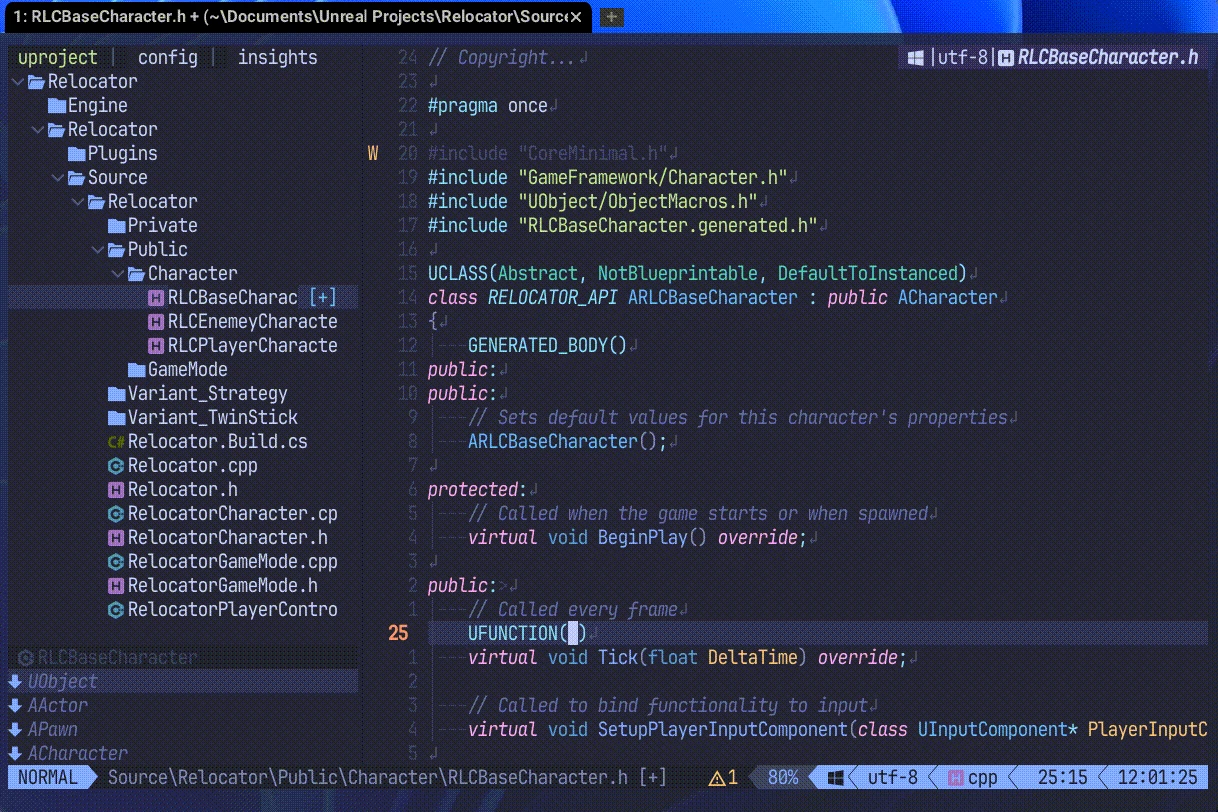Collapse the Source folder chevron

pos(58,177)
